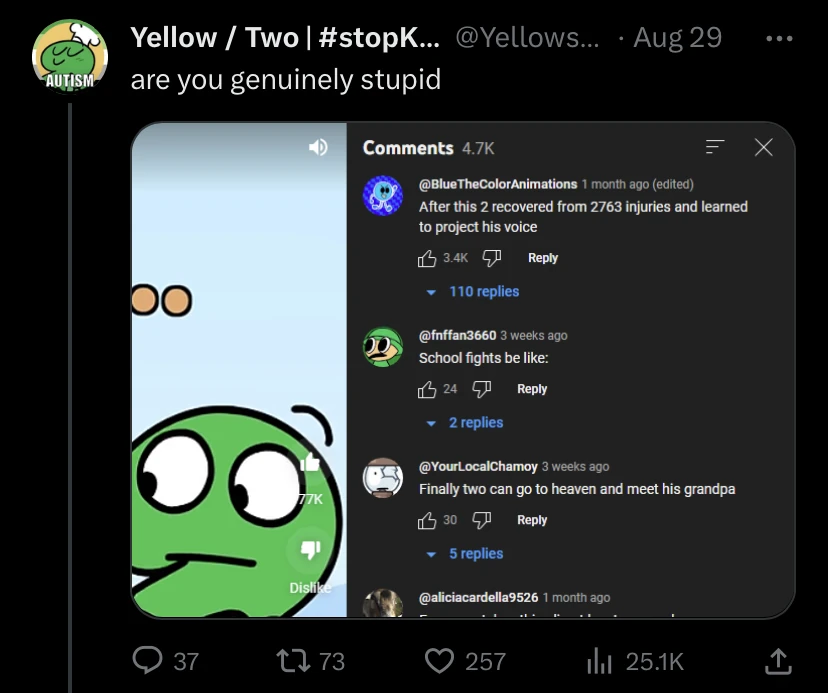Mute video using speaker icon

[x=318, y=148]
